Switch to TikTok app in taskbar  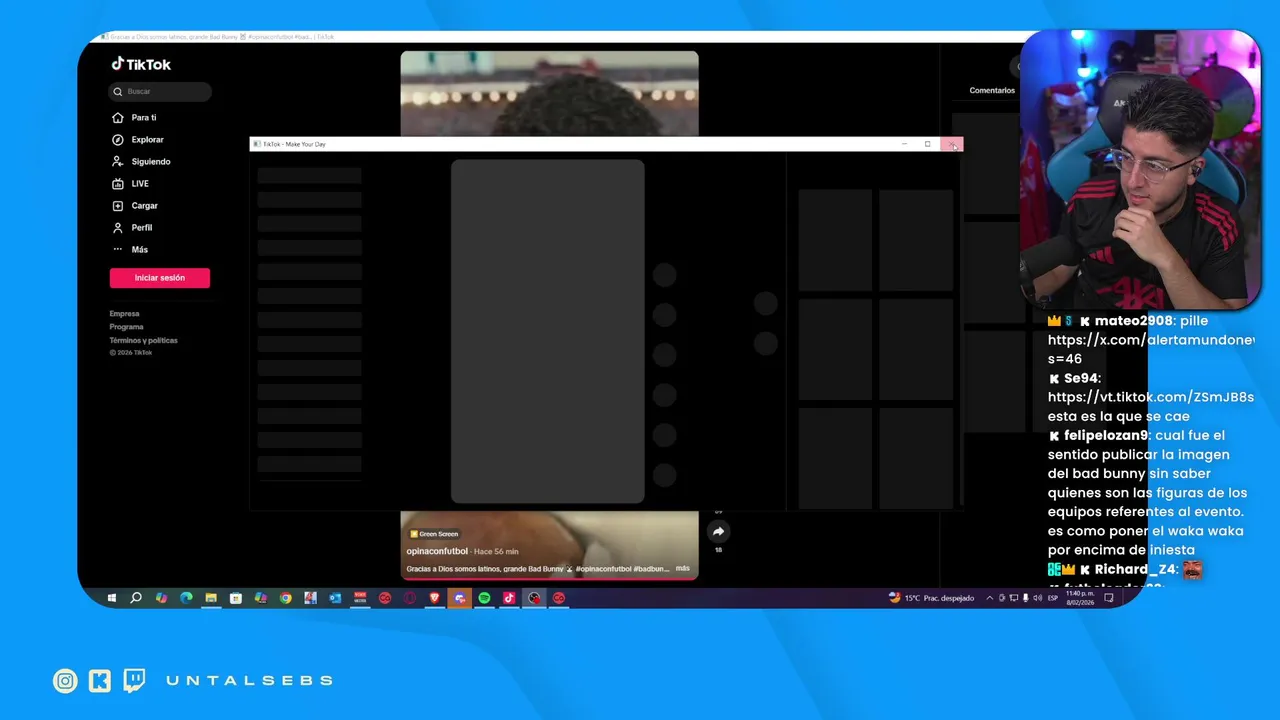tap(509, 598)
